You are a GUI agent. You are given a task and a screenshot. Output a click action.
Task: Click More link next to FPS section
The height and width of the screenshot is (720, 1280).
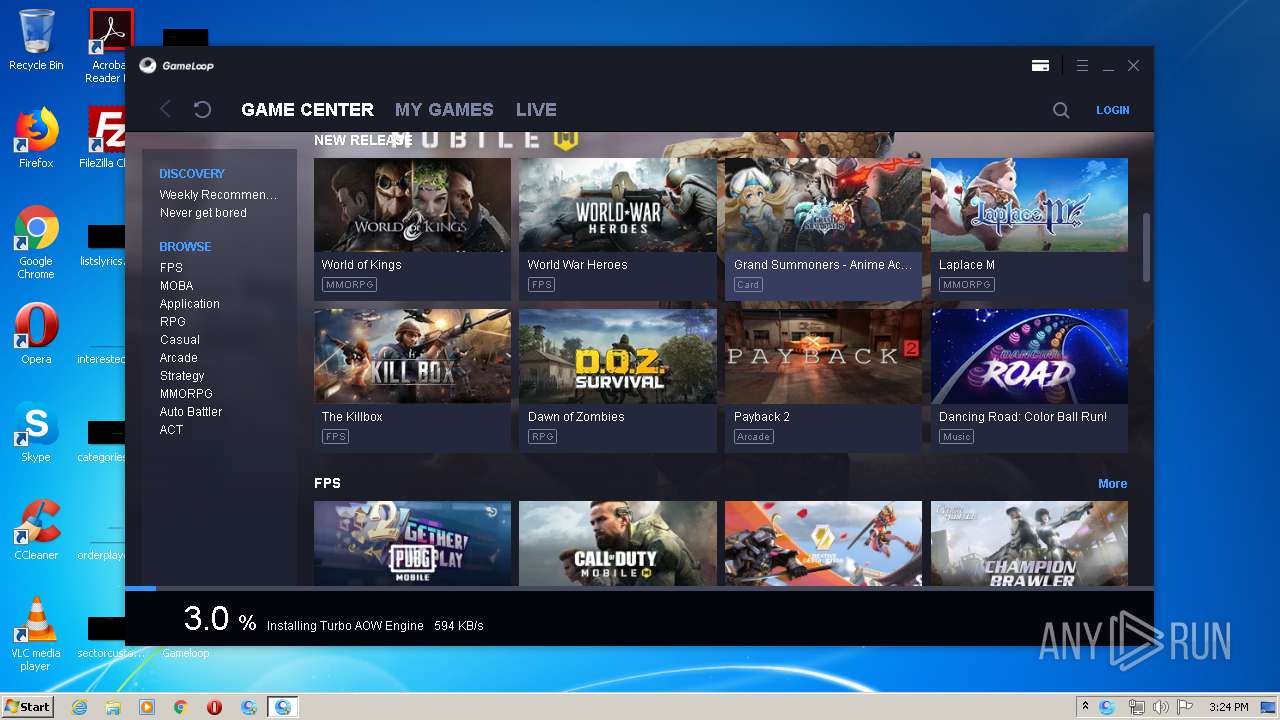(x=1112, y=484)
